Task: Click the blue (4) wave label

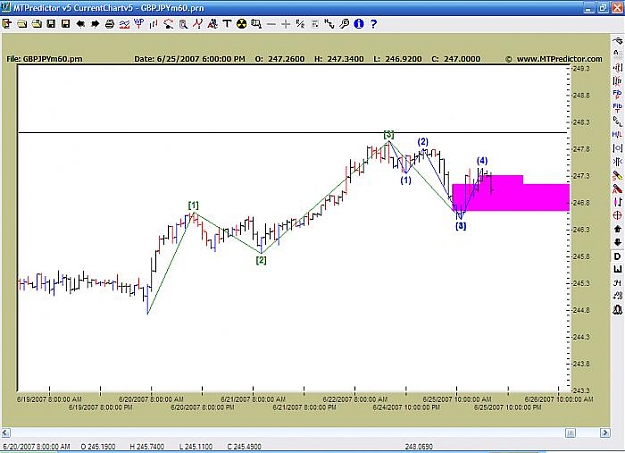Action: coord(482,161)
